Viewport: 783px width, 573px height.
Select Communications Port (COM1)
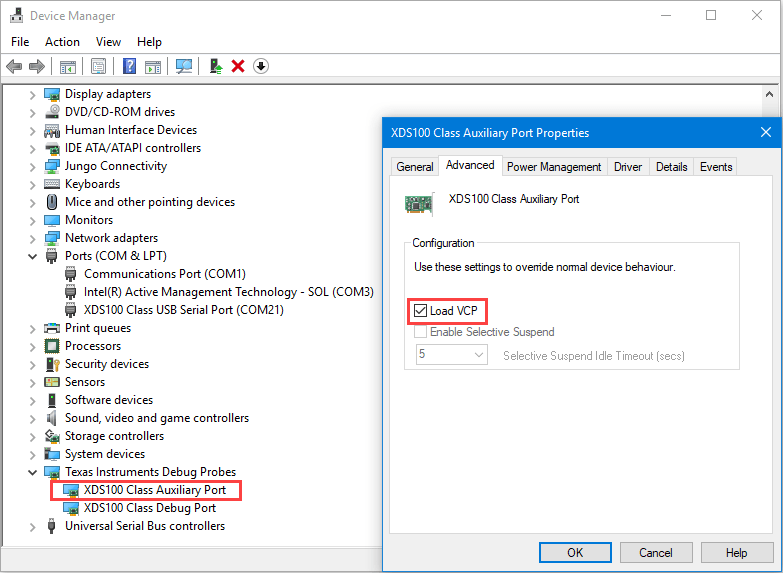coord(165,274)
